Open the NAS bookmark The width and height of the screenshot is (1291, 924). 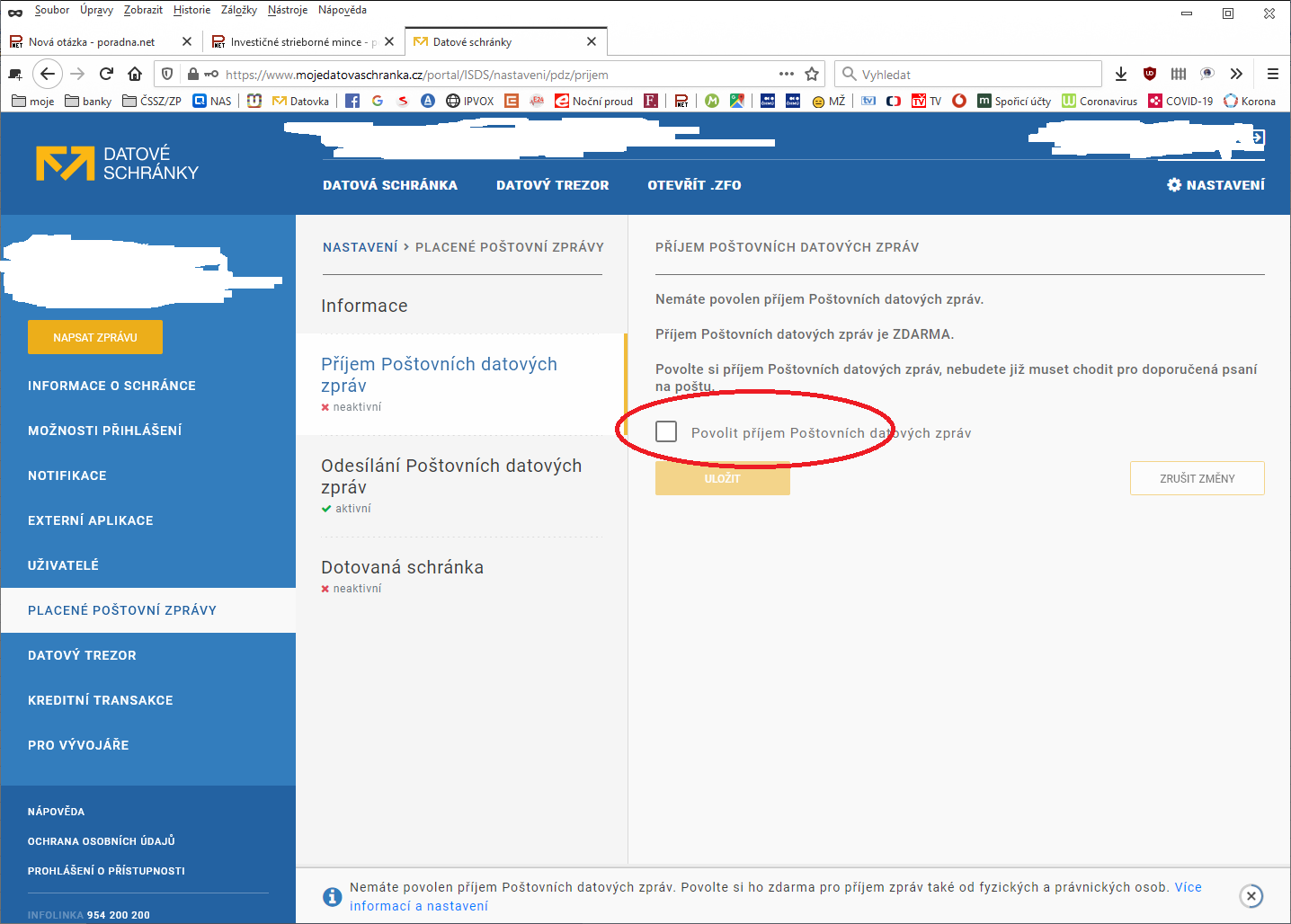(212, 101)
